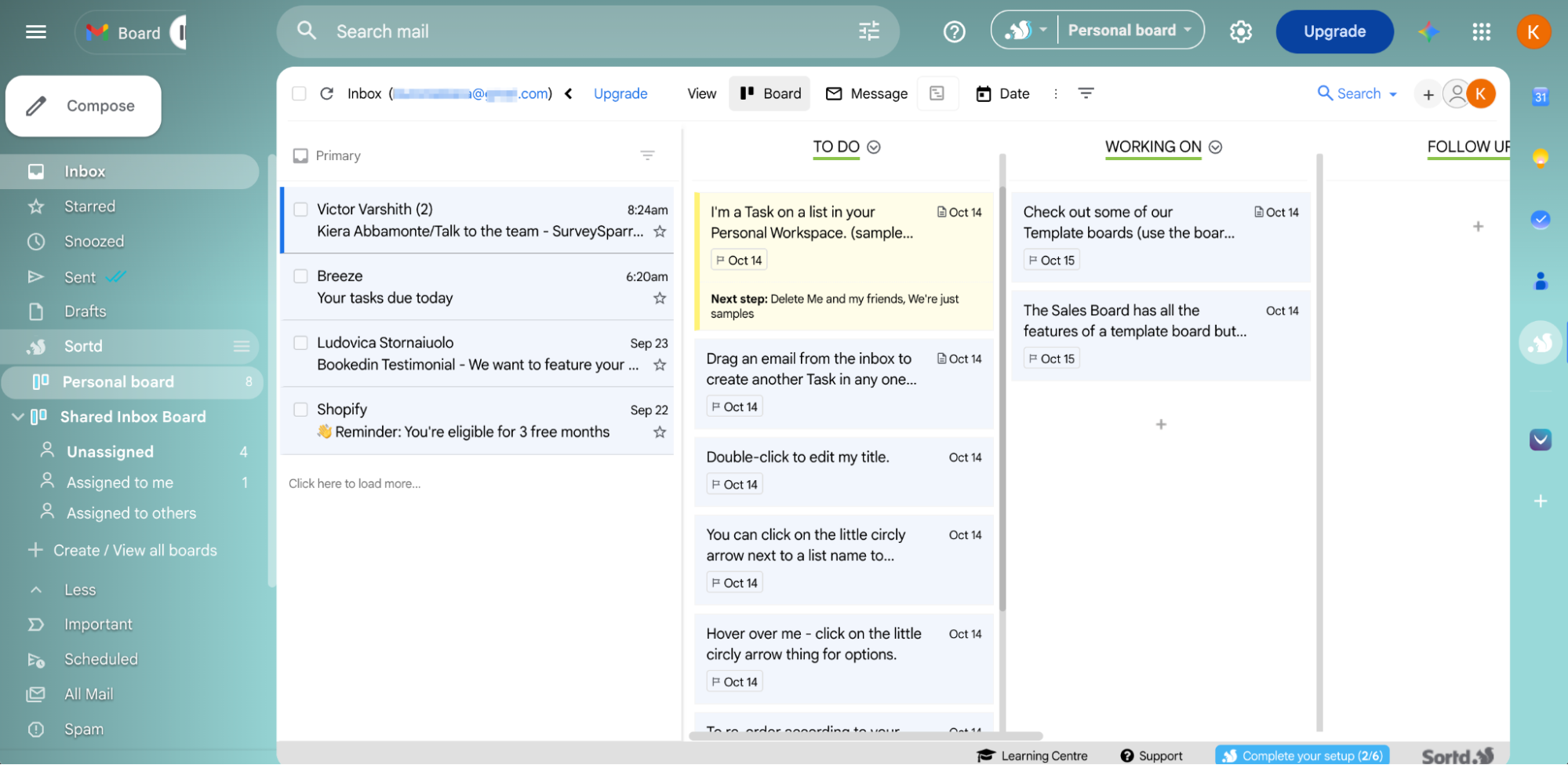Open the Google apps grid icon

pyautogui.click(x=1481, y=32)
